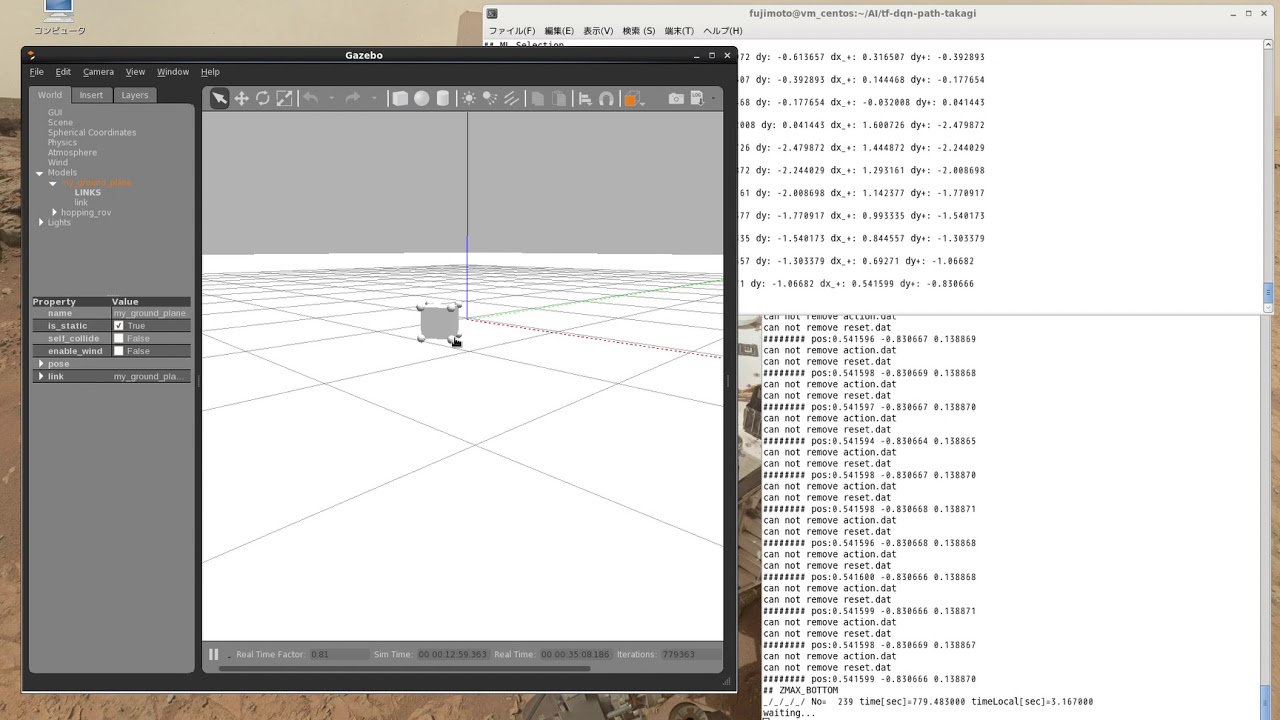Switch to the Insert tab
1280x720 pixels.
91,95
